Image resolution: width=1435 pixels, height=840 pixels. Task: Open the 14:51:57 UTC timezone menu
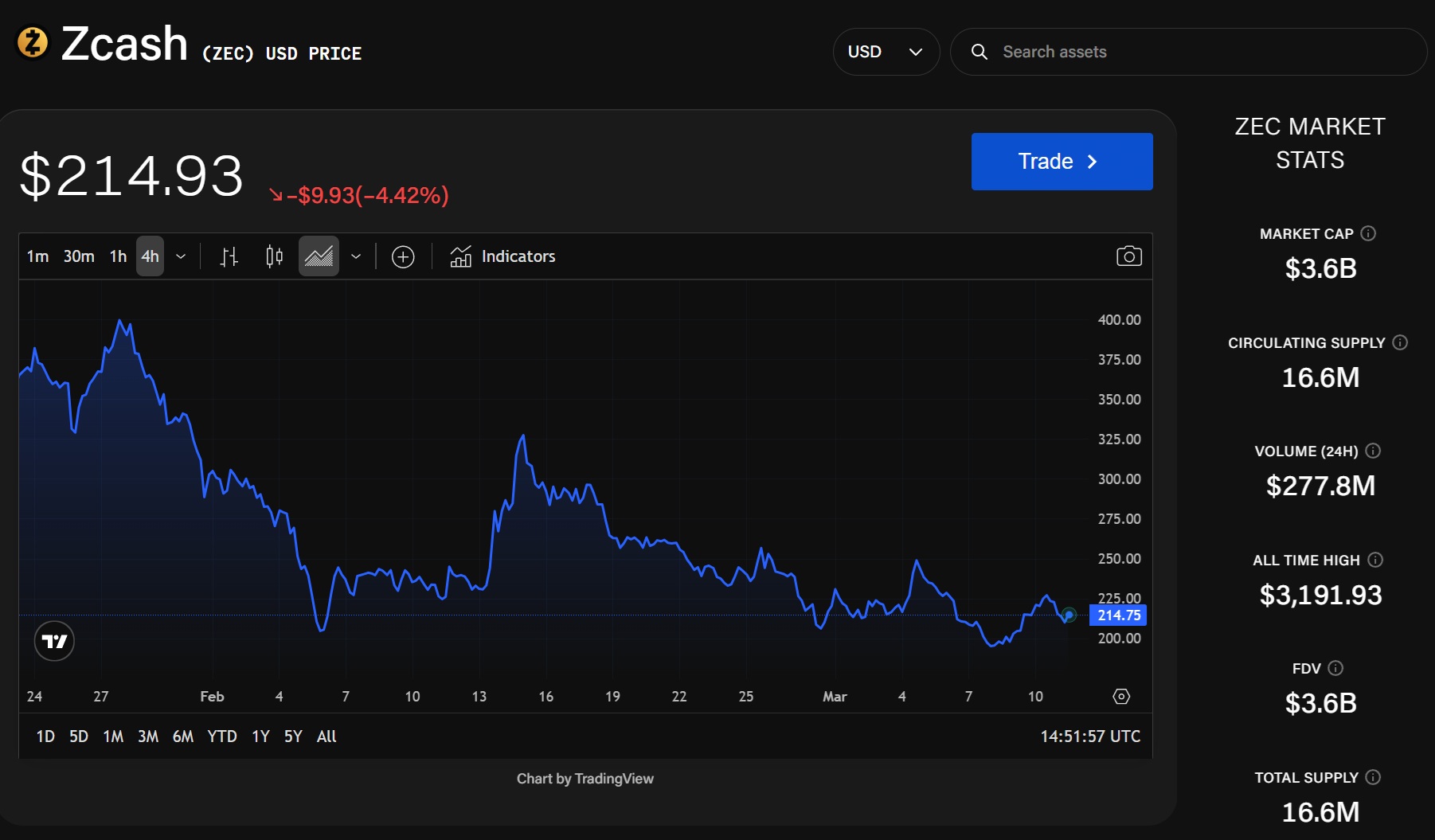click(x=1090, y=736)
